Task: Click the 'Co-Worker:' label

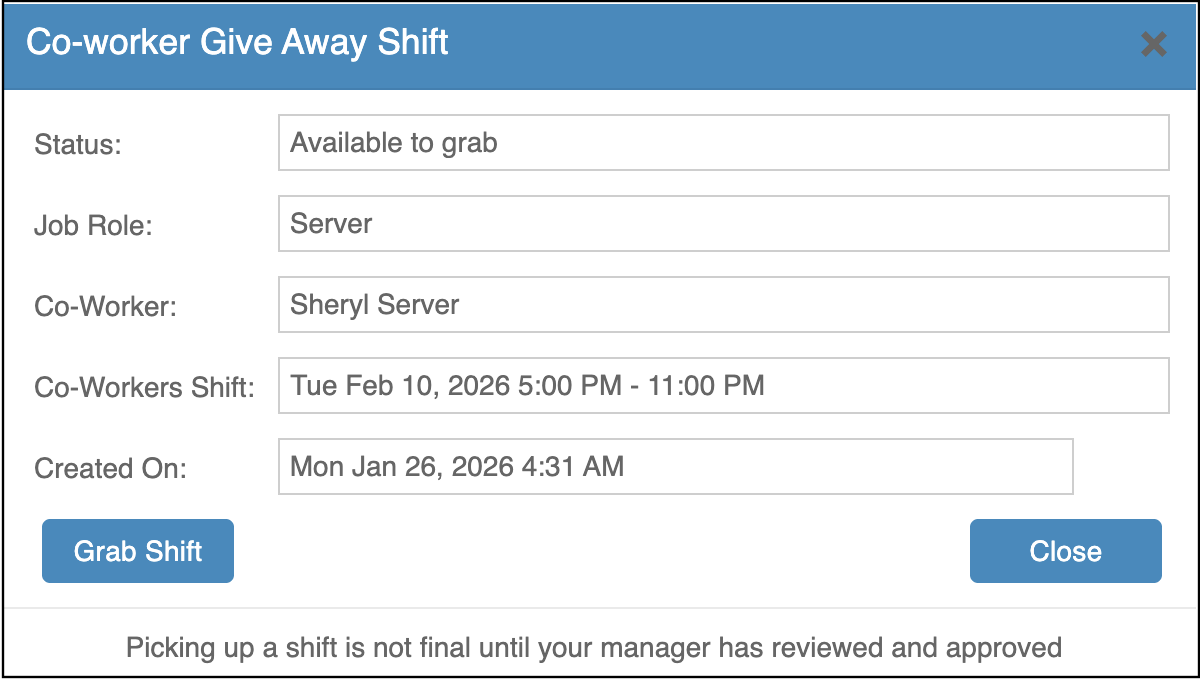Action: pos(105,307)
